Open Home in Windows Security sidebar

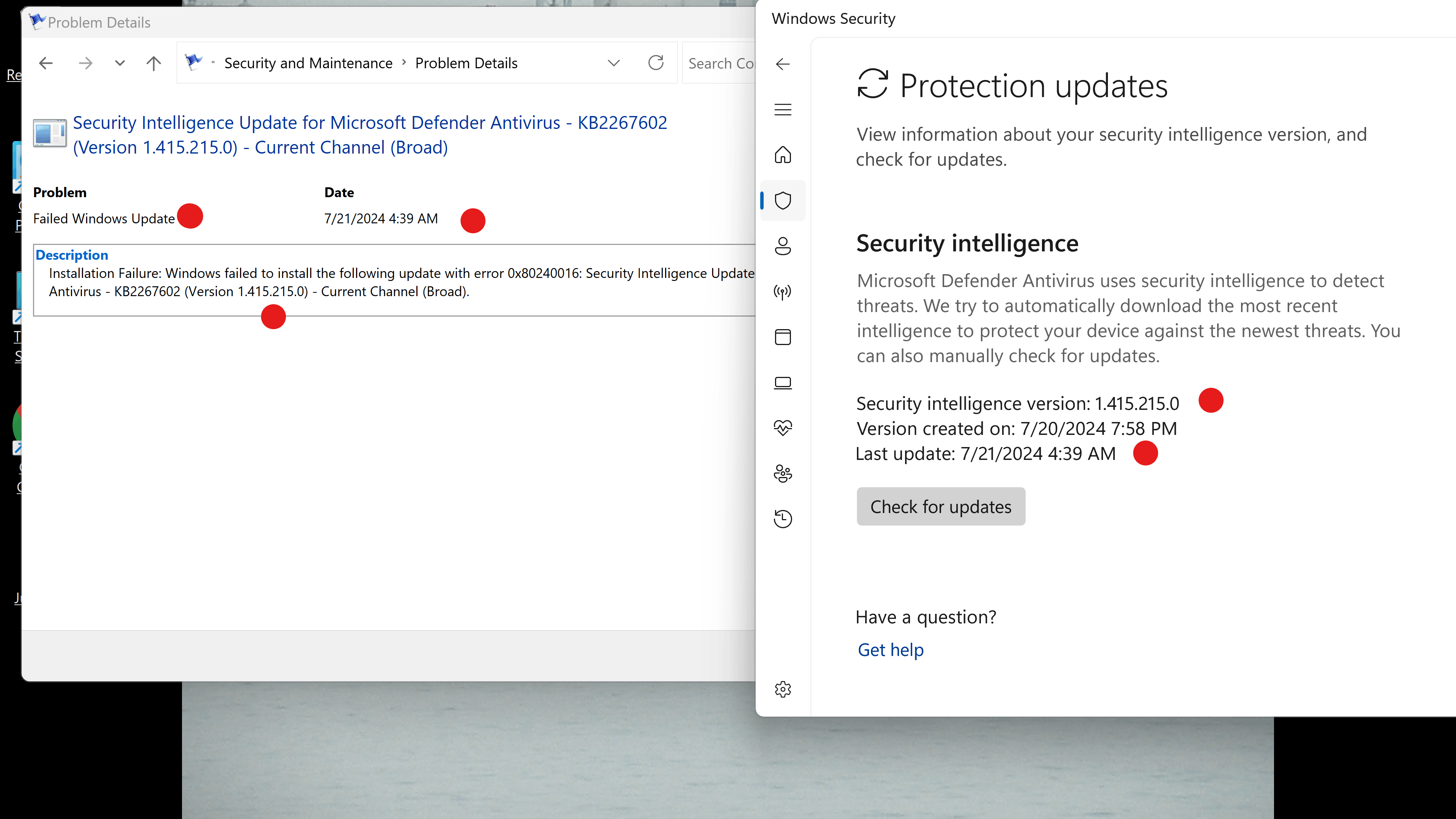pyautogui.click(x=783, y=155)
